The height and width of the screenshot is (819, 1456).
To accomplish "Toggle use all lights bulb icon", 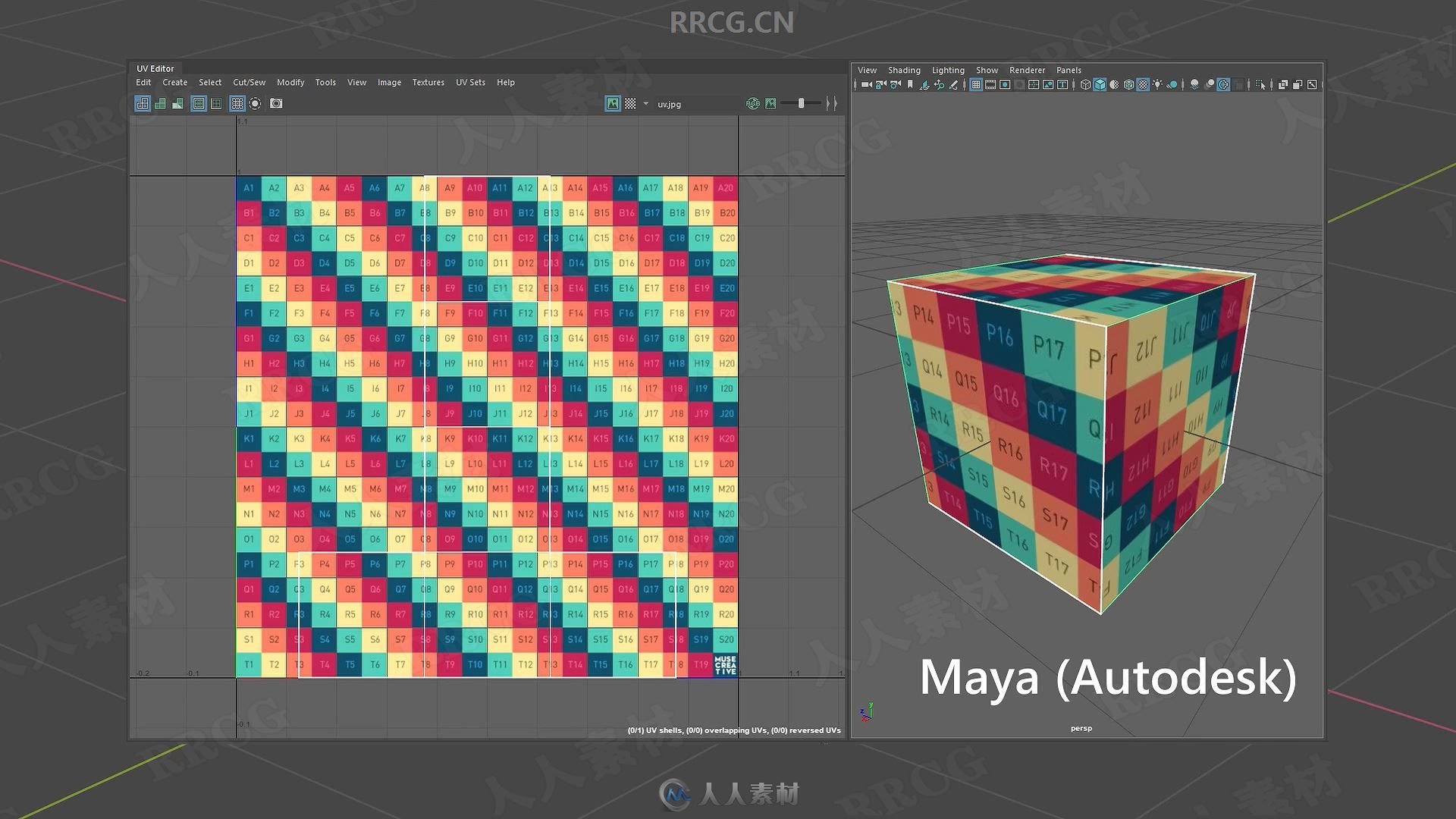I will (x=1157, y=85).
